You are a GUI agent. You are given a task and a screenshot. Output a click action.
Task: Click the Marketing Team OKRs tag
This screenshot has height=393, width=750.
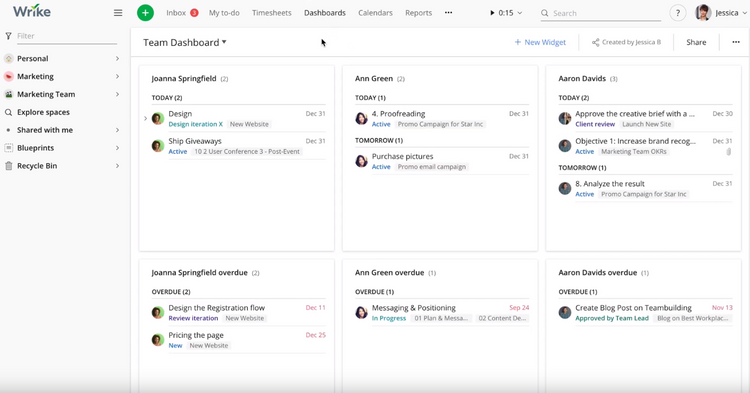click(x=634, y=152)
